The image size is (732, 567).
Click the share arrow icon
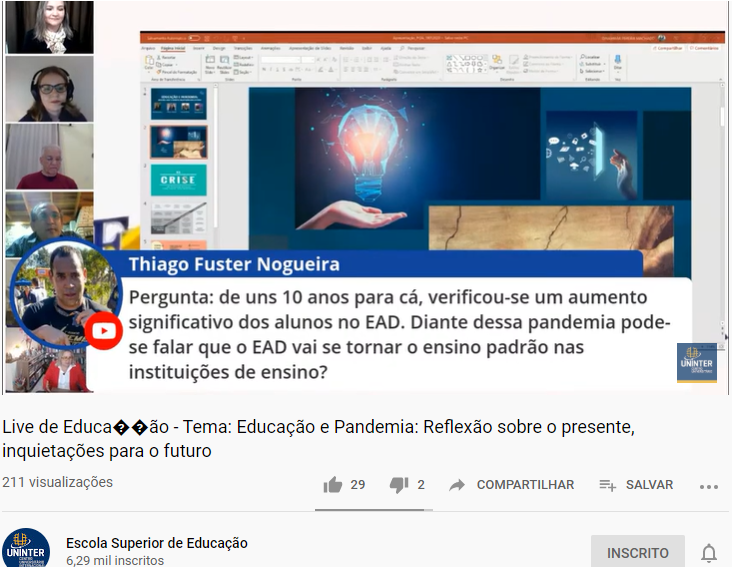pos(457,485)
